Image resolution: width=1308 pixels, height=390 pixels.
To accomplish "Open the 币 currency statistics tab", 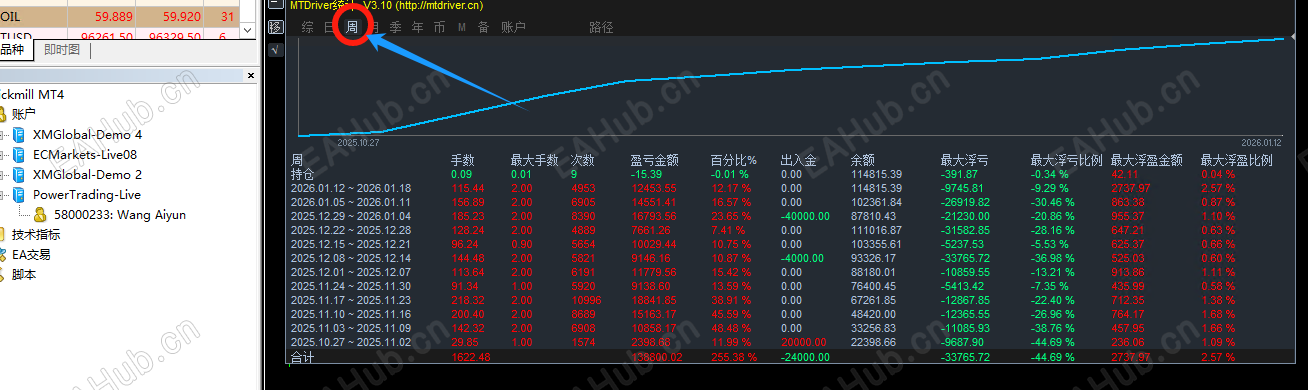I will 440,27.
